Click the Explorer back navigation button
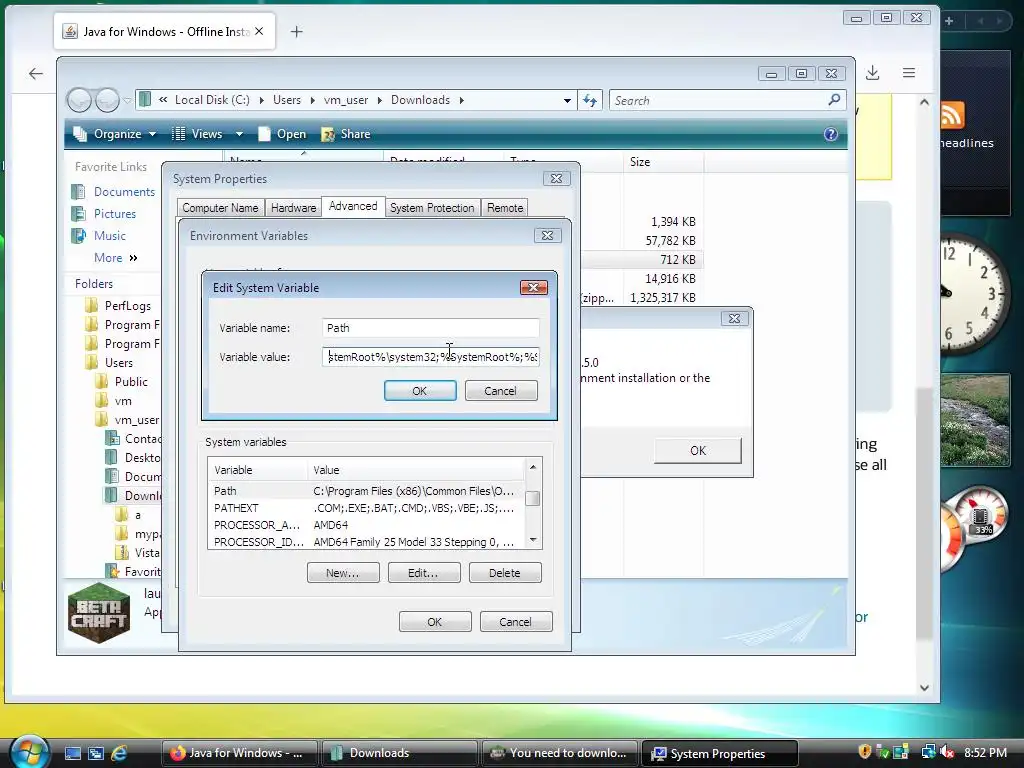1024x768 pixels. [80, 100]
